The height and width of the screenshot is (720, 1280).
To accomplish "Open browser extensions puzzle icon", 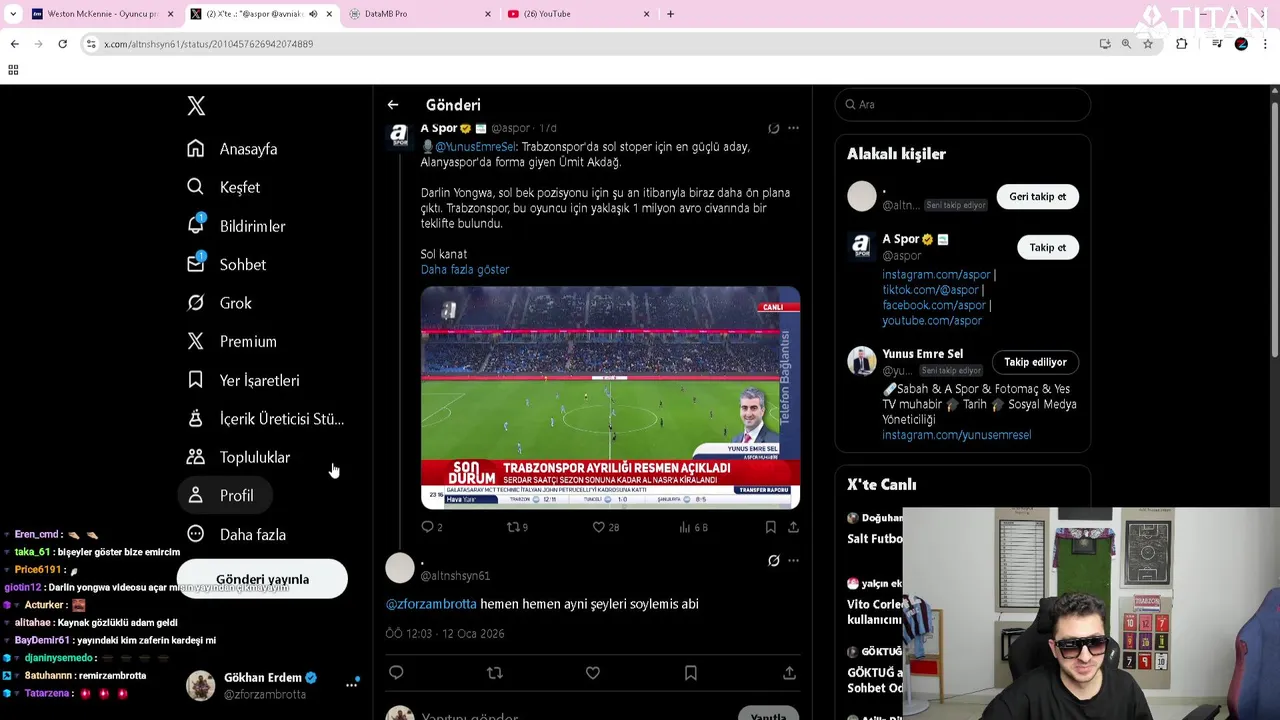I will click(1182, 44).
